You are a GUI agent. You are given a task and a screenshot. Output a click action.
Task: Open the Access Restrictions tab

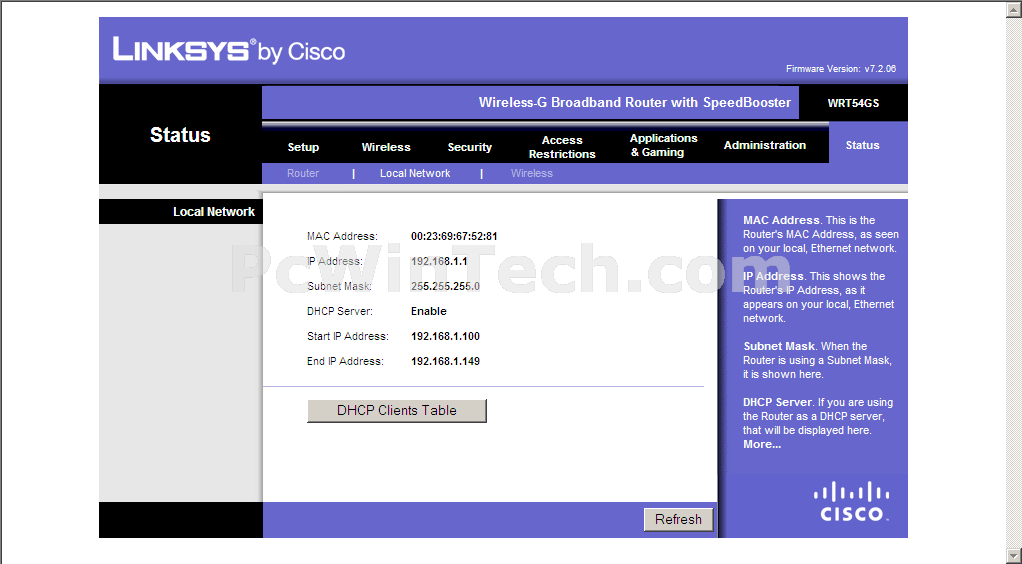(562, 147)
